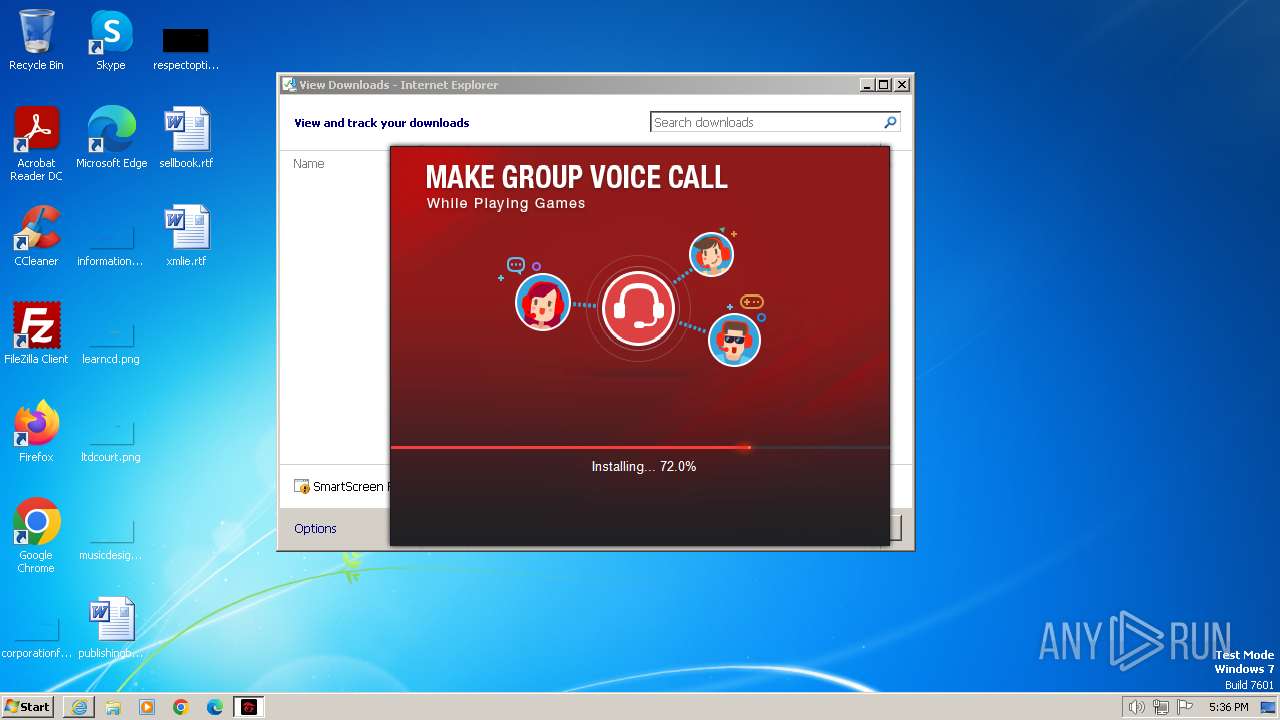Select the musicdesig desktop file
The image size is (1280, 720).
click(x=110, y=539)
